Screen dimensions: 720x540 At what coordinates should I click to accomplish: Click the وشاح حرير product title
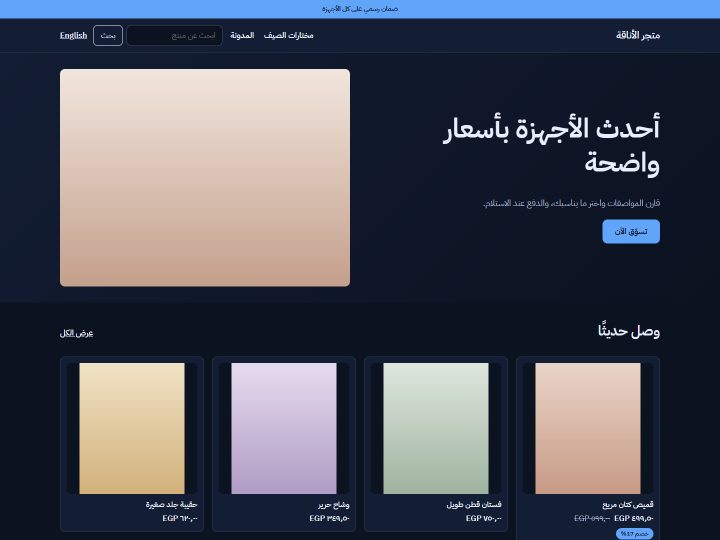pos(333,505)
